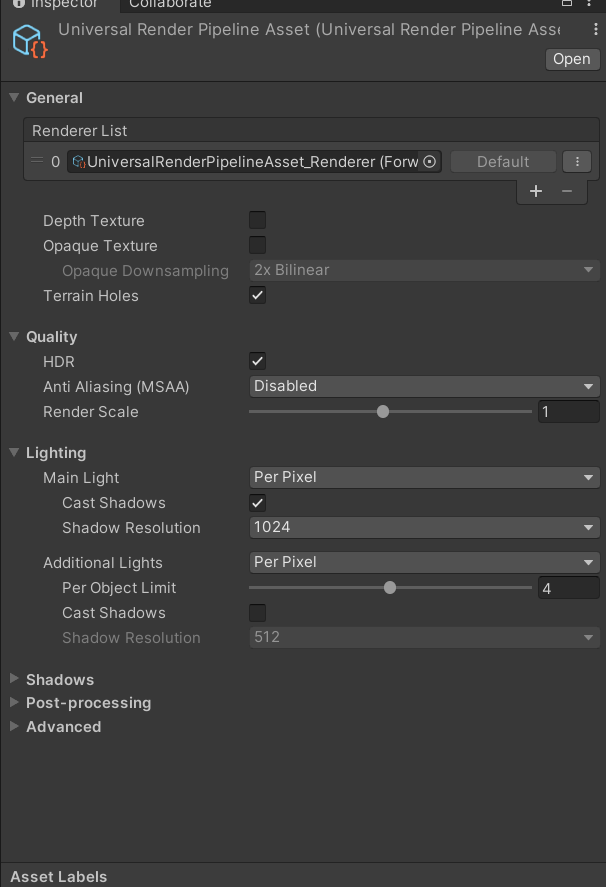Viewport: 606px width, 887px height.
Task: Open the asset header three-dot menu
Action: [594, 30]
